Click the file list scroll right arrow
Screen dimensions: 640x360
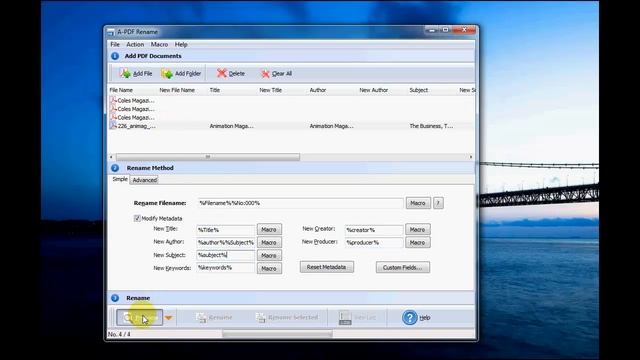coord(471,157)
